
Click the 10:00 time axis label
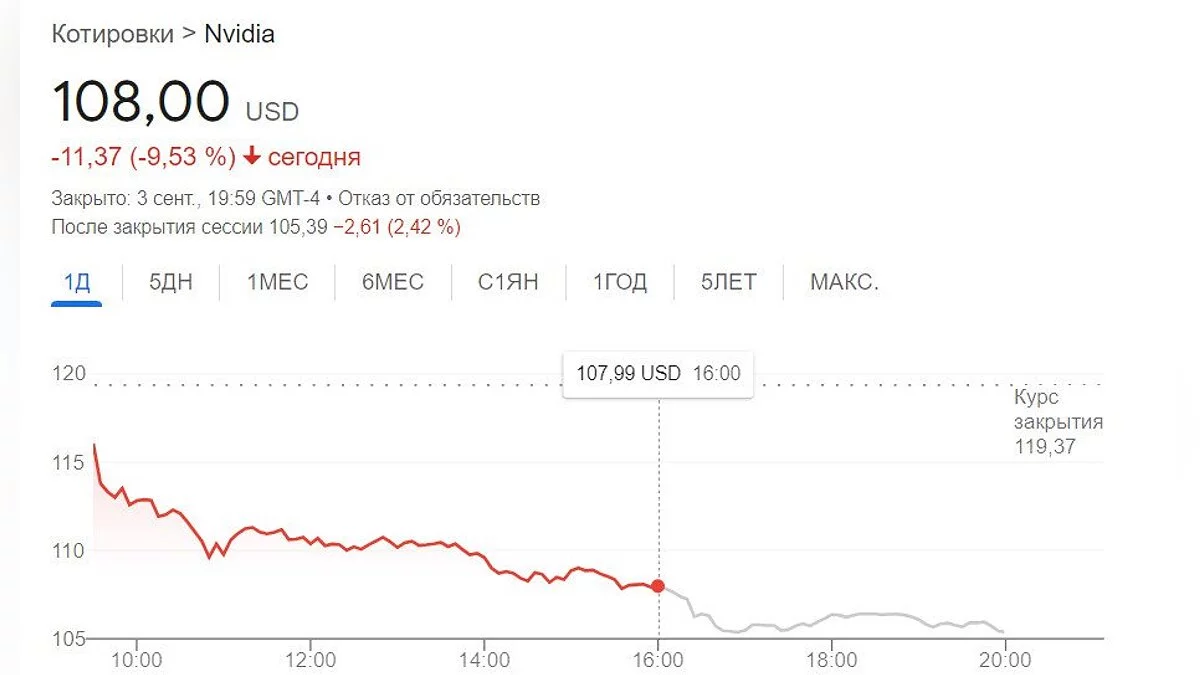pos(136,660)
